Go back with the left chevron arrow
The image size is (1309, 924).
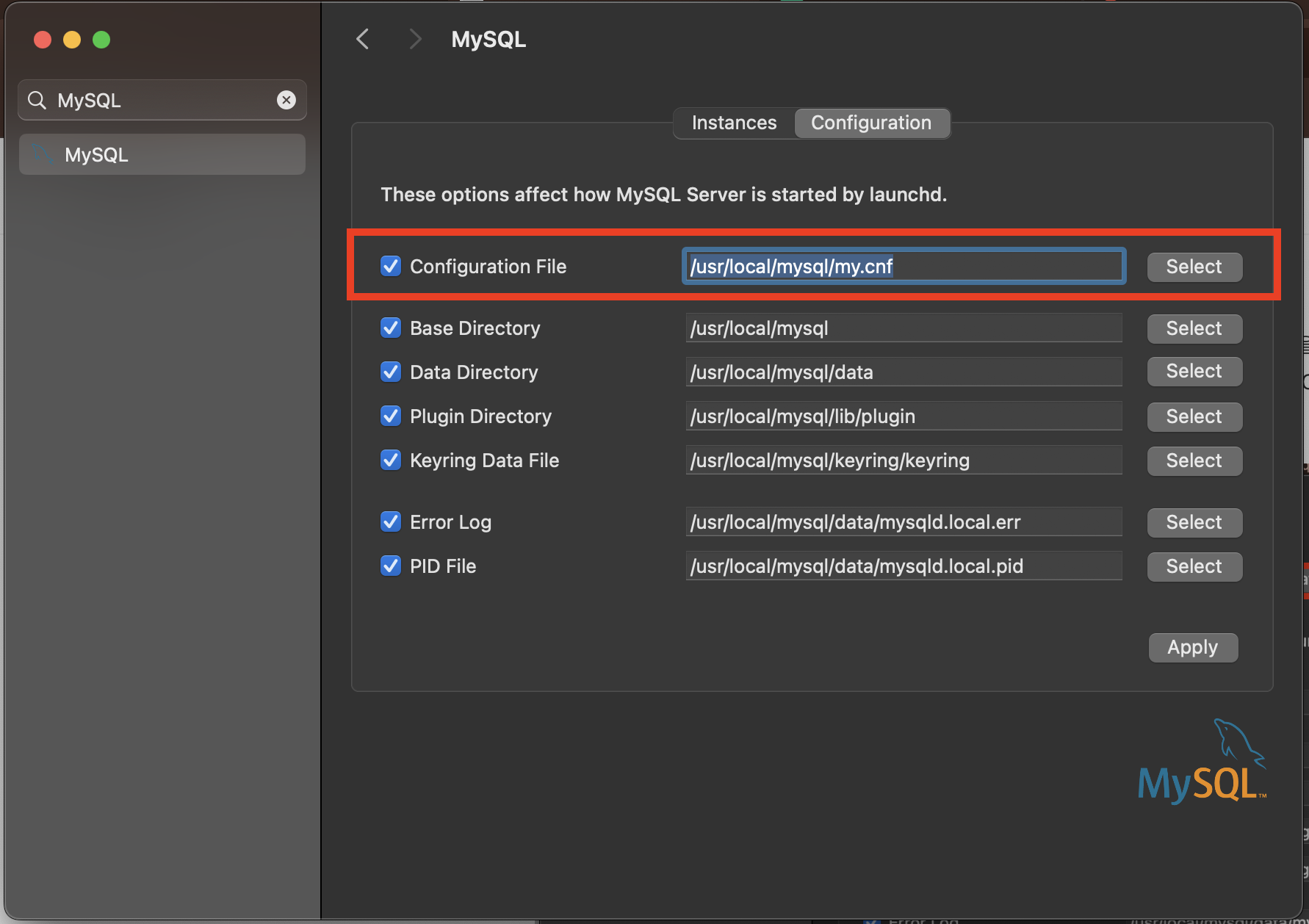point(362,39)
